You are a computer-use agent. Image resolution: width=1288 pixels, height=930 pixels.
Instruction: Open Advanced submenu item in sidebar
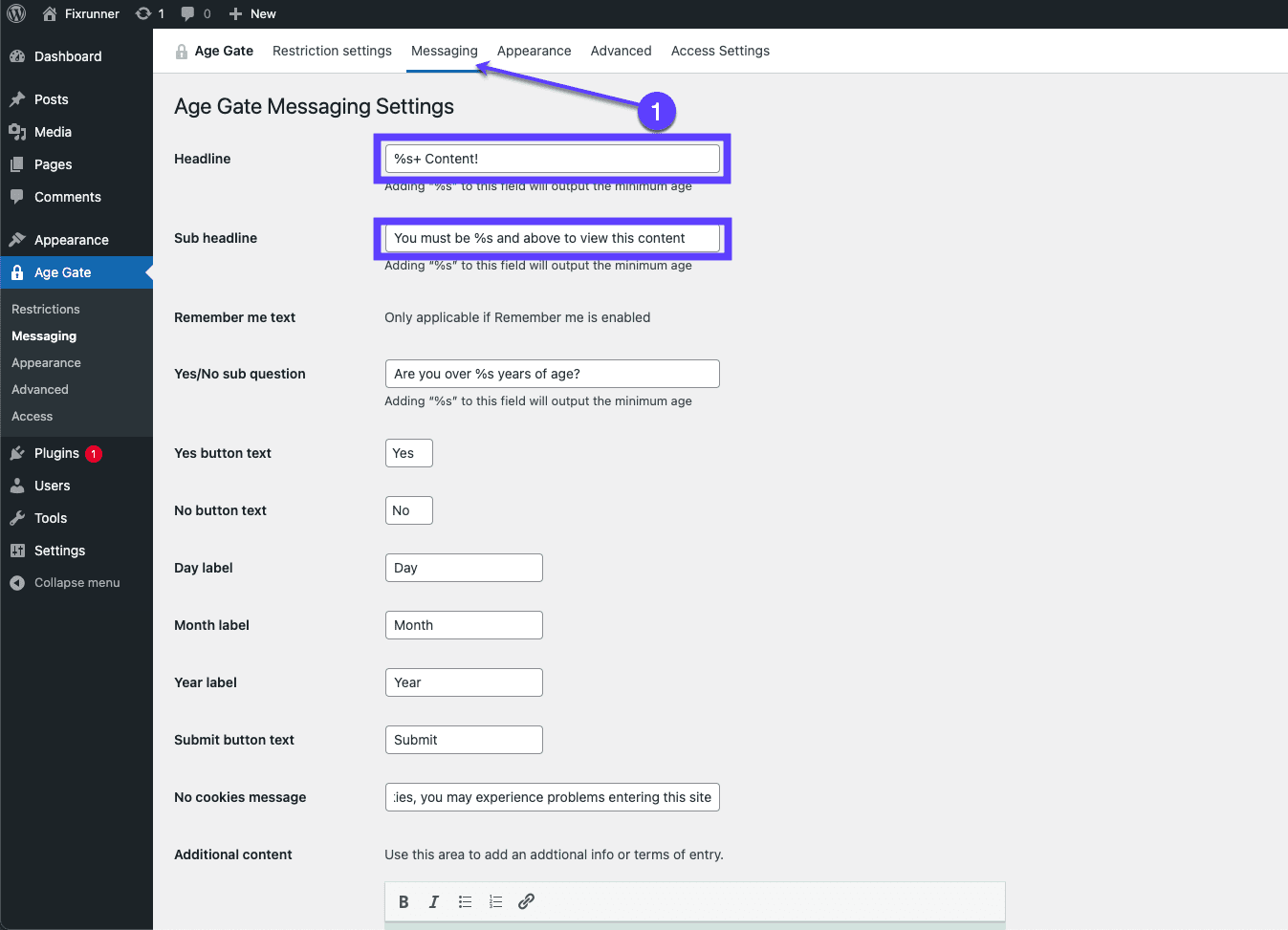coord(40,389)
